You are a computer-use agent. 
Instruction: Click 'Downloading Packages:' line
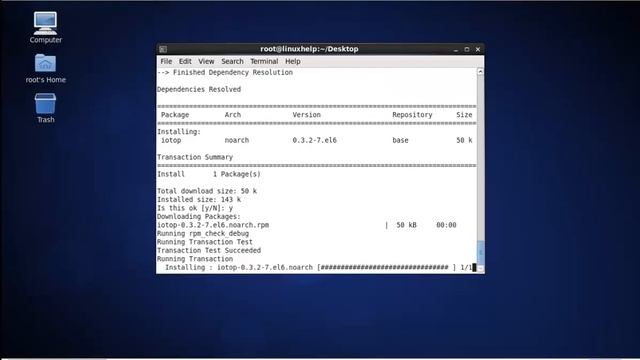tap(199, 217)
